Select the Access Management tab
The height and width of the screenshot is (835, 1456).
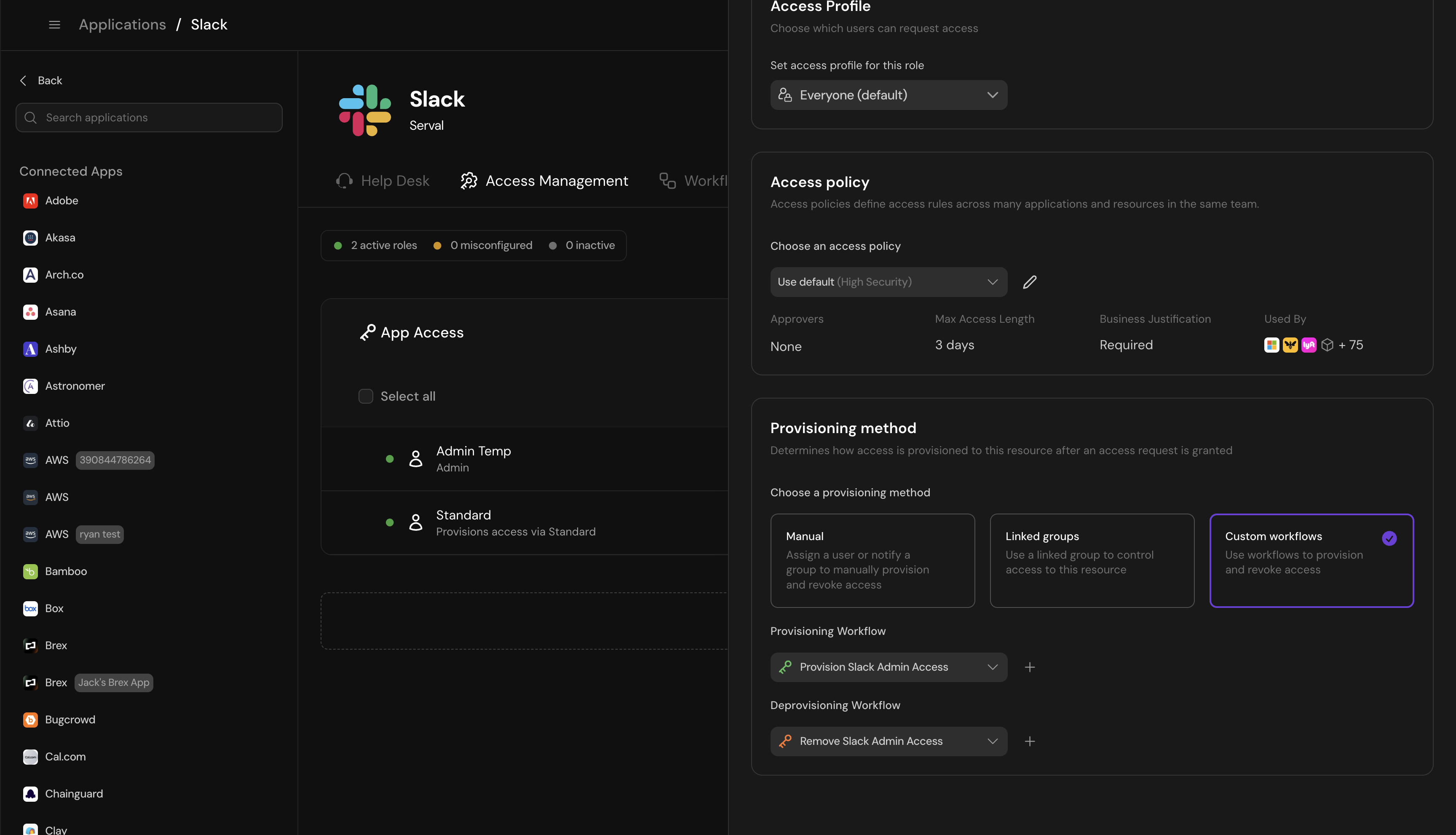click(543, 181)
